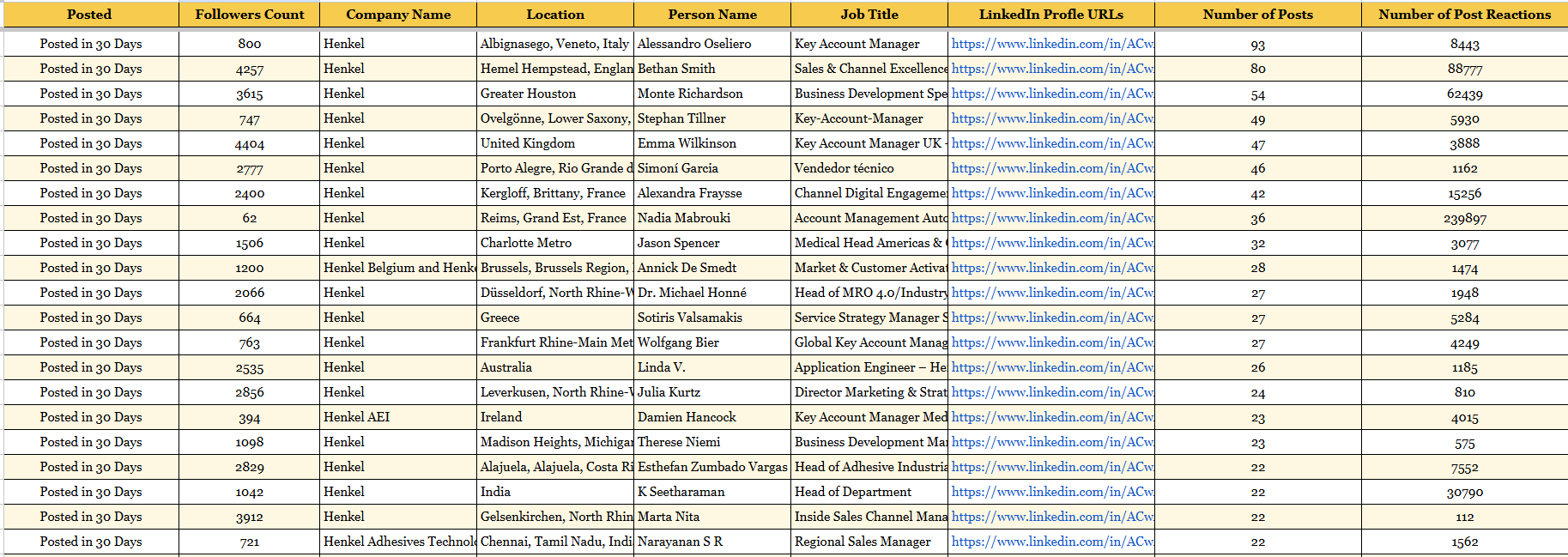
Task: Select the Number of Posts cell showing 93
Action: [x=1257, y=44]
